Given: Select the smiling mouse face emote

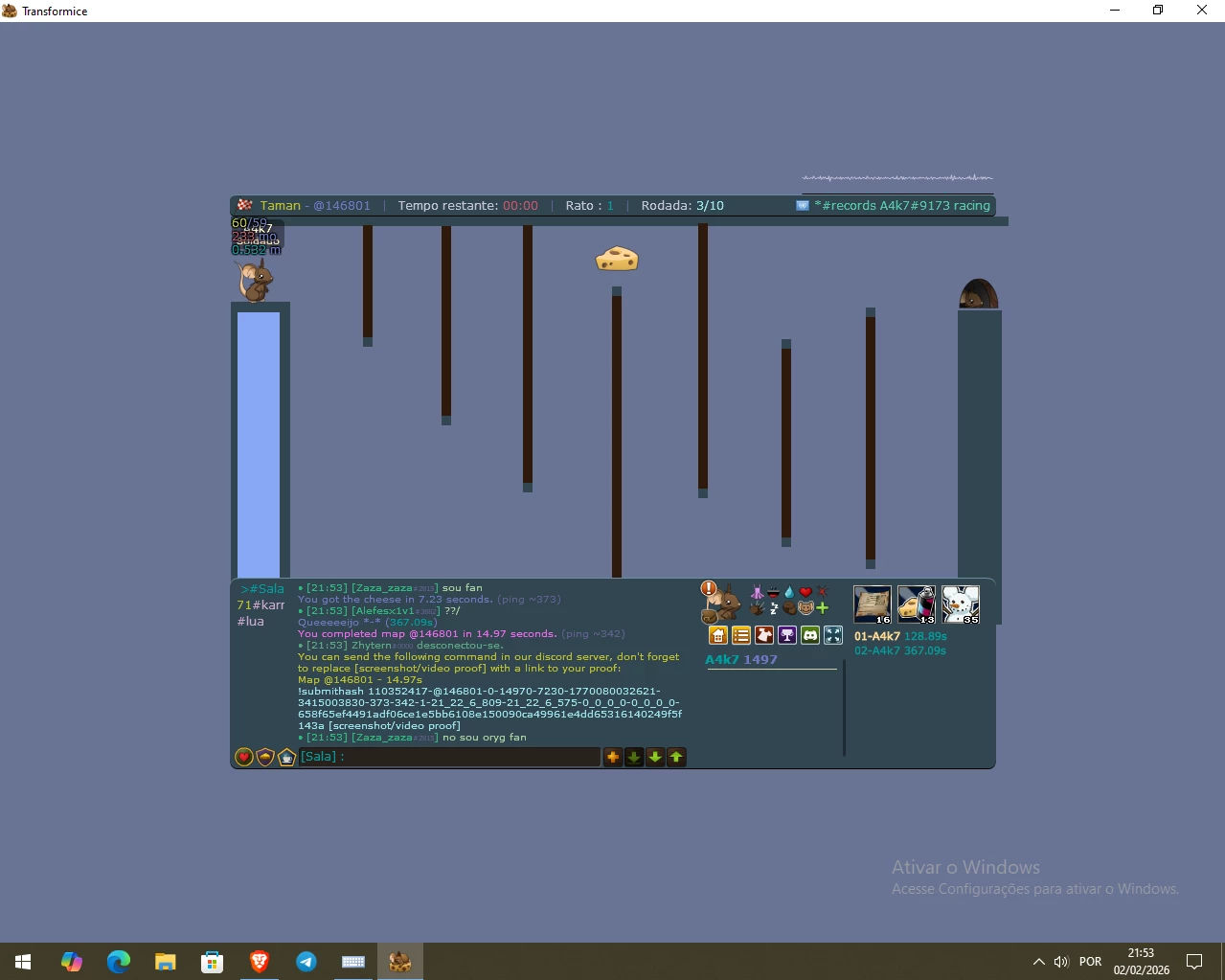Looking at the screenshot, I should point(805,607).
